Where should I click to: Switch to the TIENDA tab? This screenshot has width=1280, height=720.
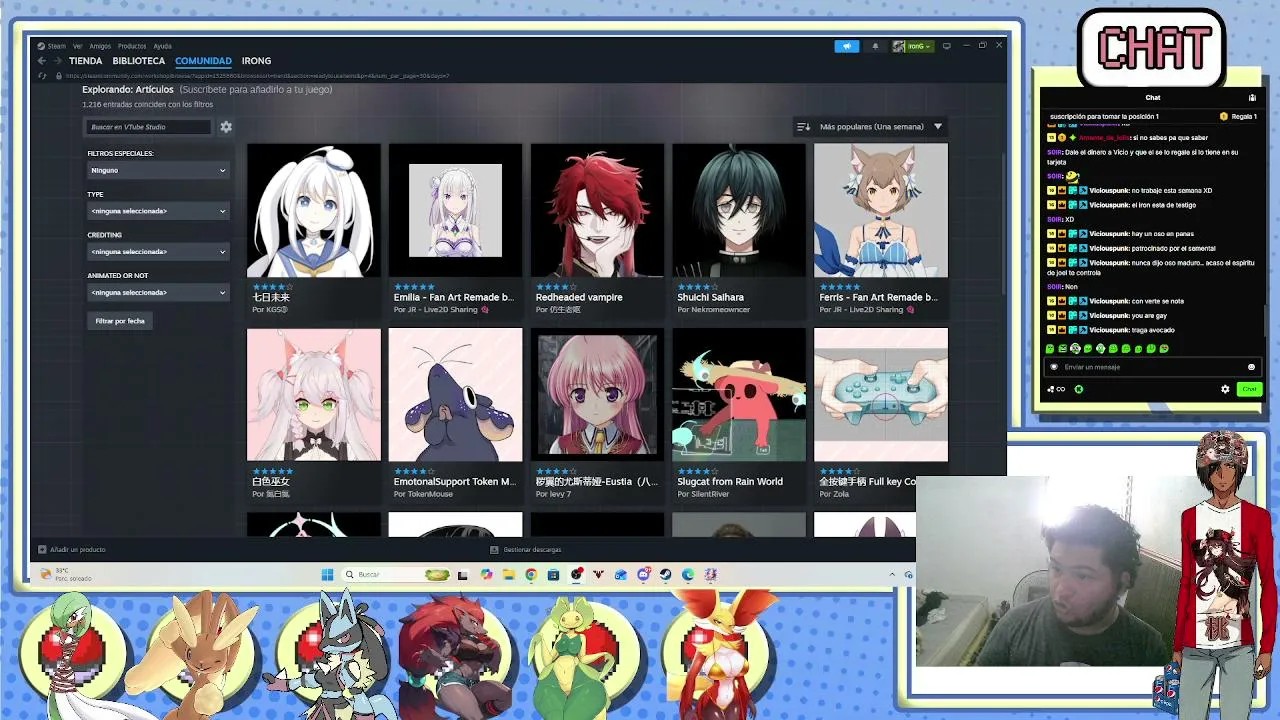coord(85,61)
